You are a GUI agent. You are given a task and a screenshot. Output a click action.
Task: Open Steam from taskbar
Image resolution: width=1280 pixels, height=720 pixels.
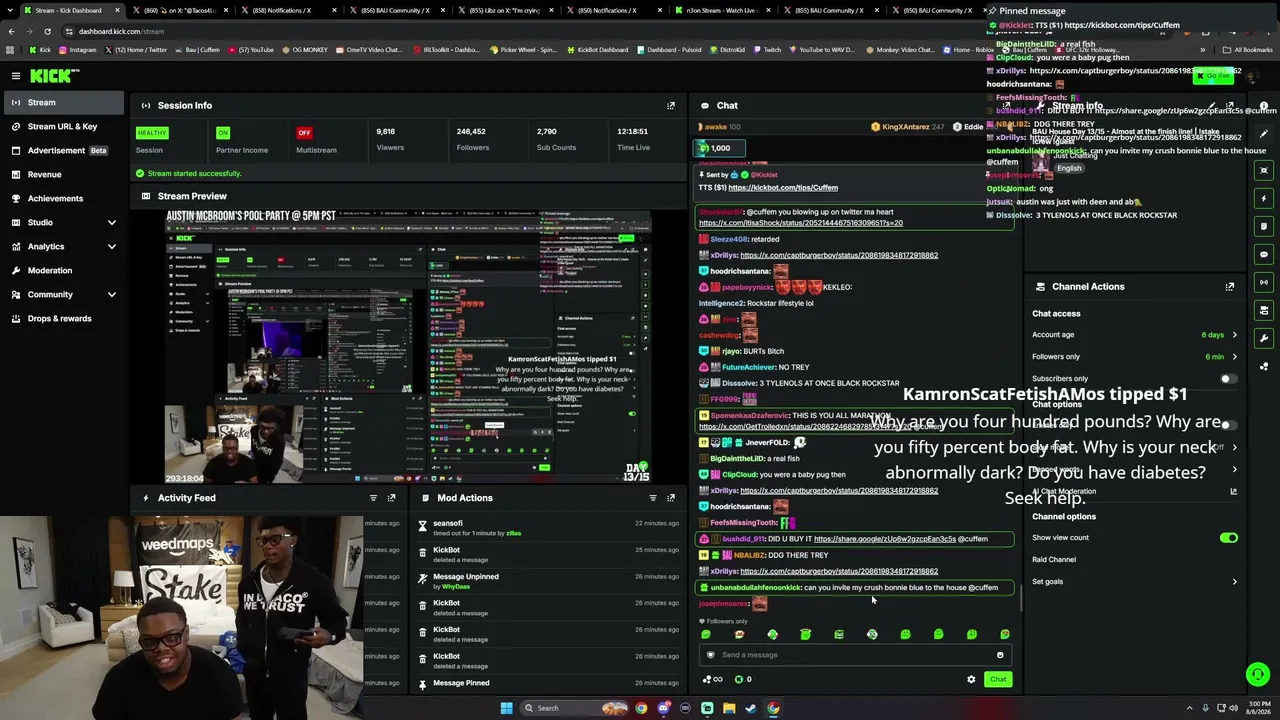pyautogui.click(x=751, y=708)
